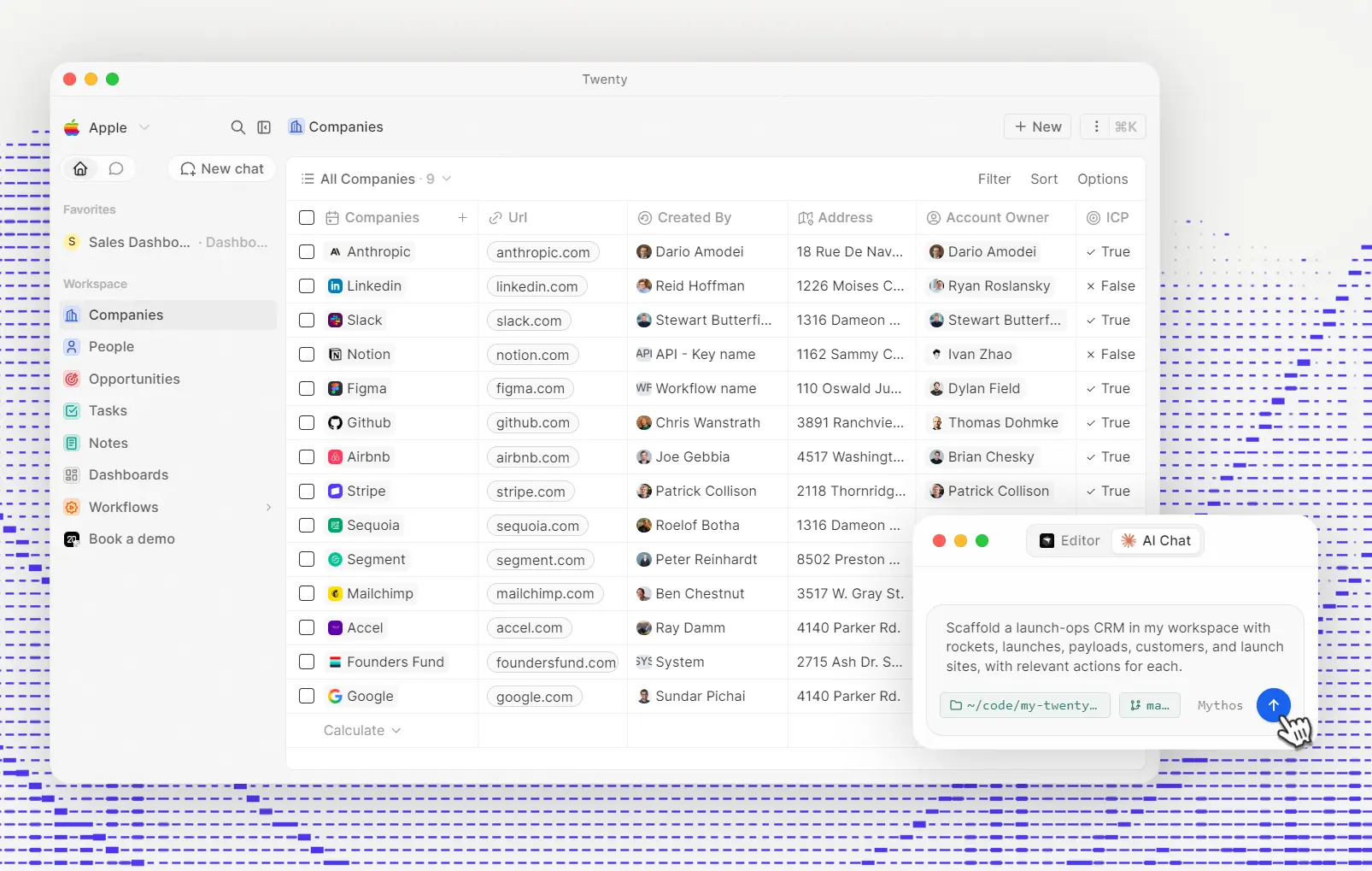
Task: Click the Dashboards grid icon in sidebar
Action: pyautogui.click(x=72, y=475)
